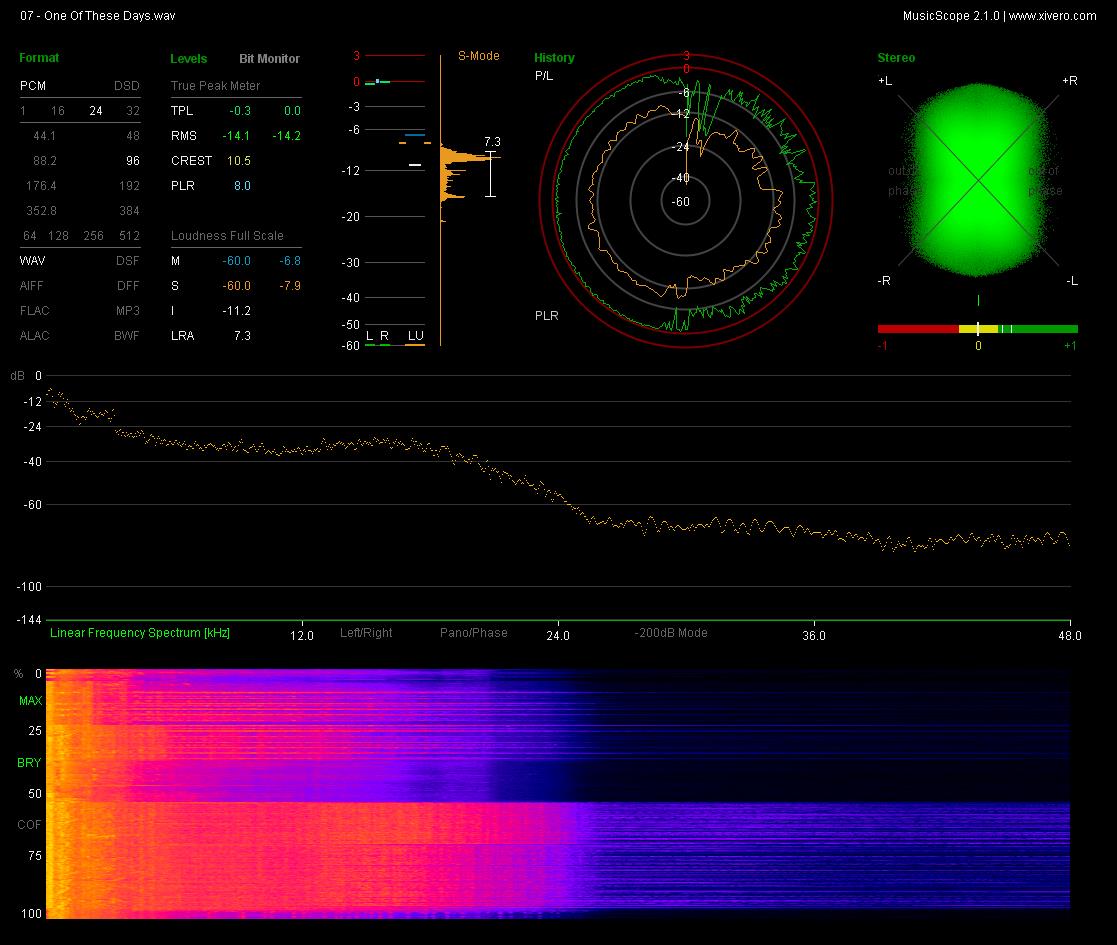
Task: Click the stereo correlation meter bar
Action: 977,329
